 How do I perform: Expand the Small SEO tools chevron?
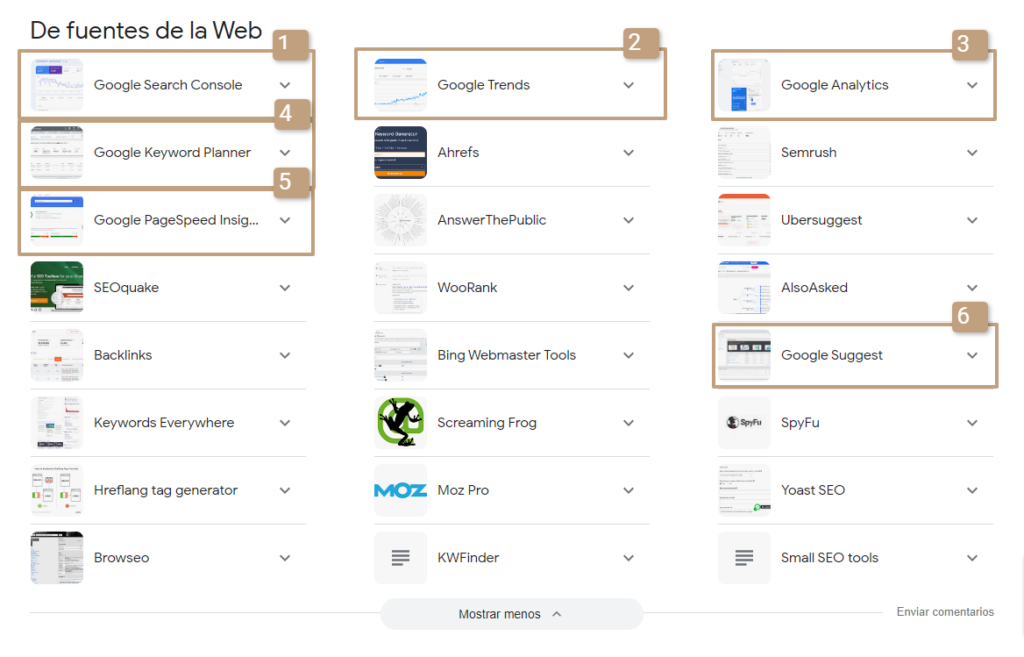pos(972,558)
